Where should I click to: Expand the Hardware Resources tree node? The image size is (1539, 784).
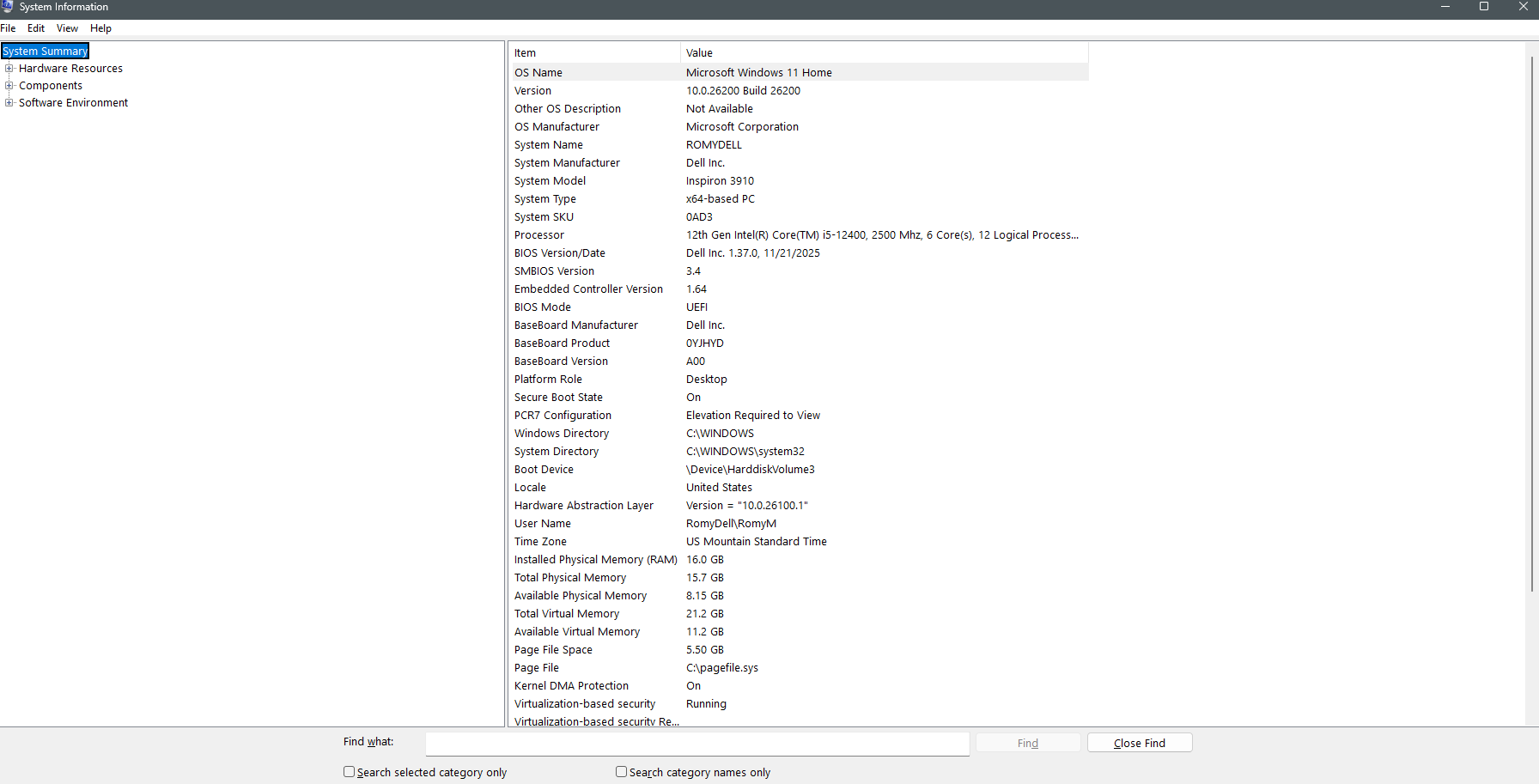click(9, 68)
